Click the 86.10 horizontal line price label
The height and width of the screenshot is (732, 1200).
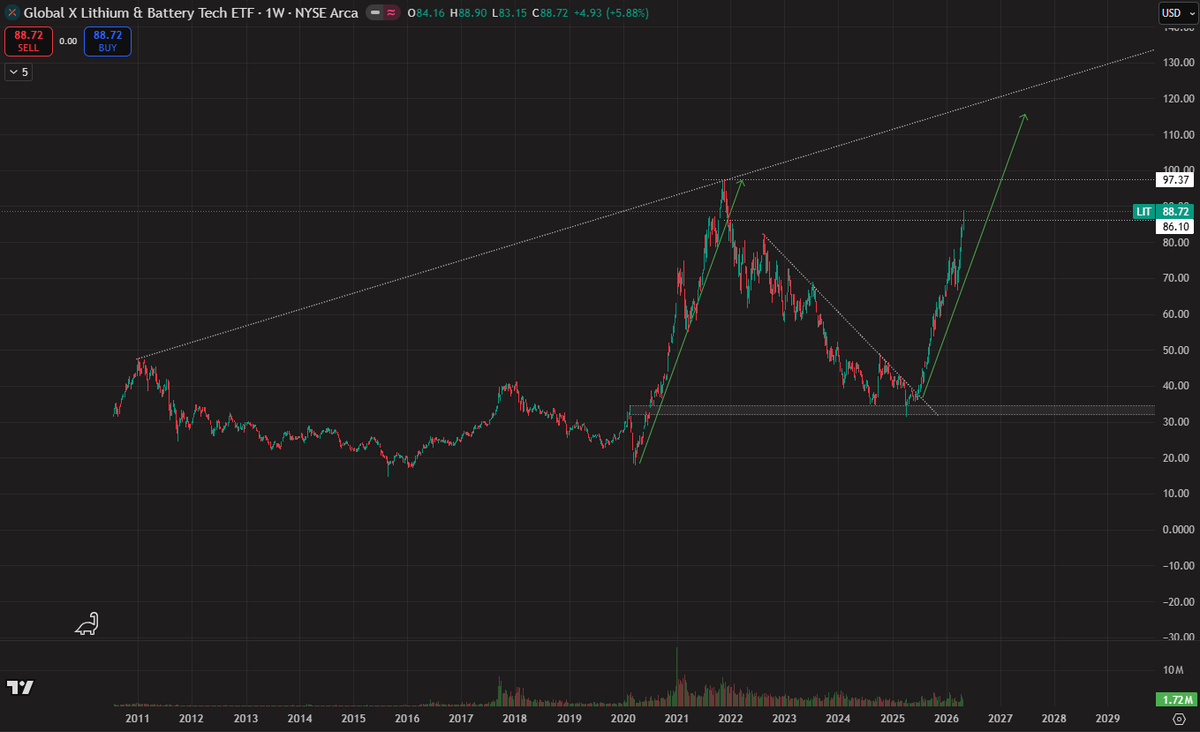pyautogui.click(x=1176, y=228)
